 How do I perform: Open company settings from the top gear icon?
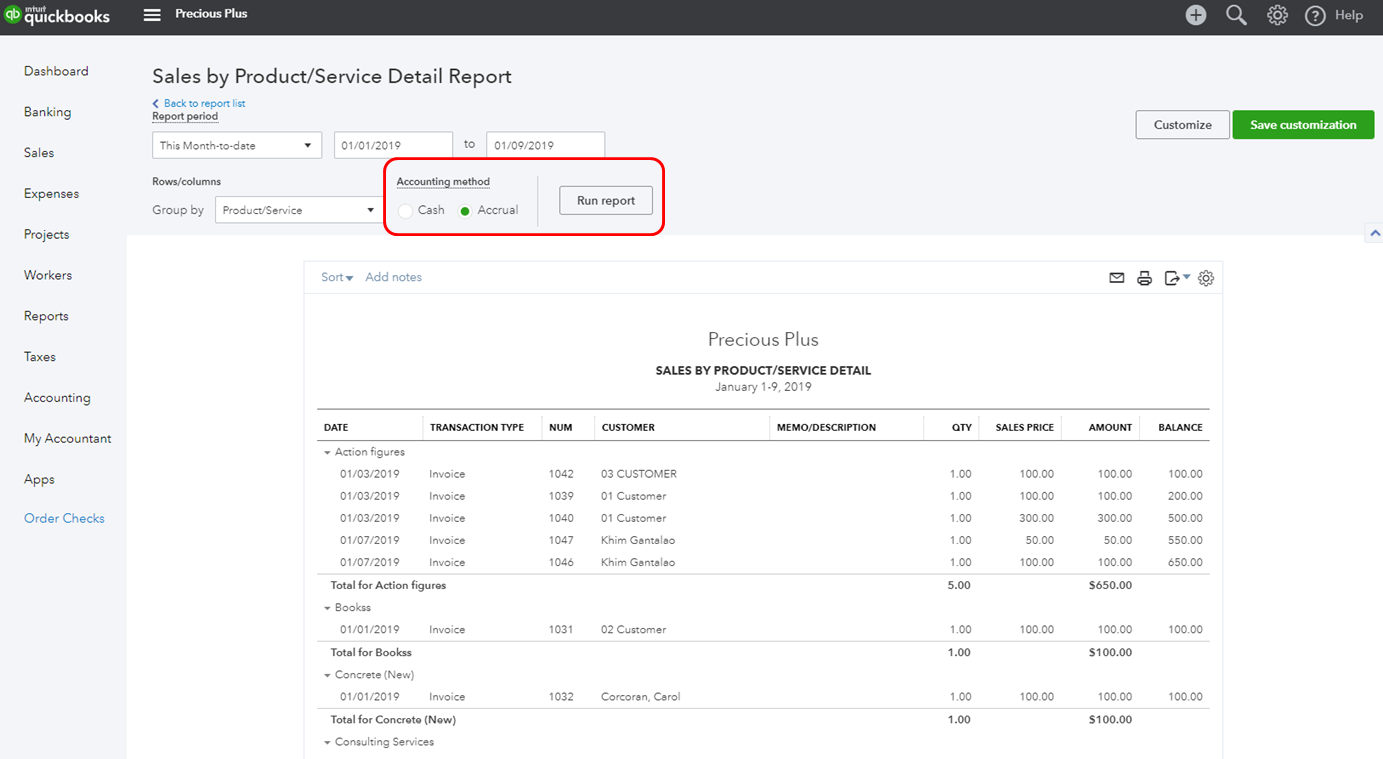click(x=1277, y=15)
